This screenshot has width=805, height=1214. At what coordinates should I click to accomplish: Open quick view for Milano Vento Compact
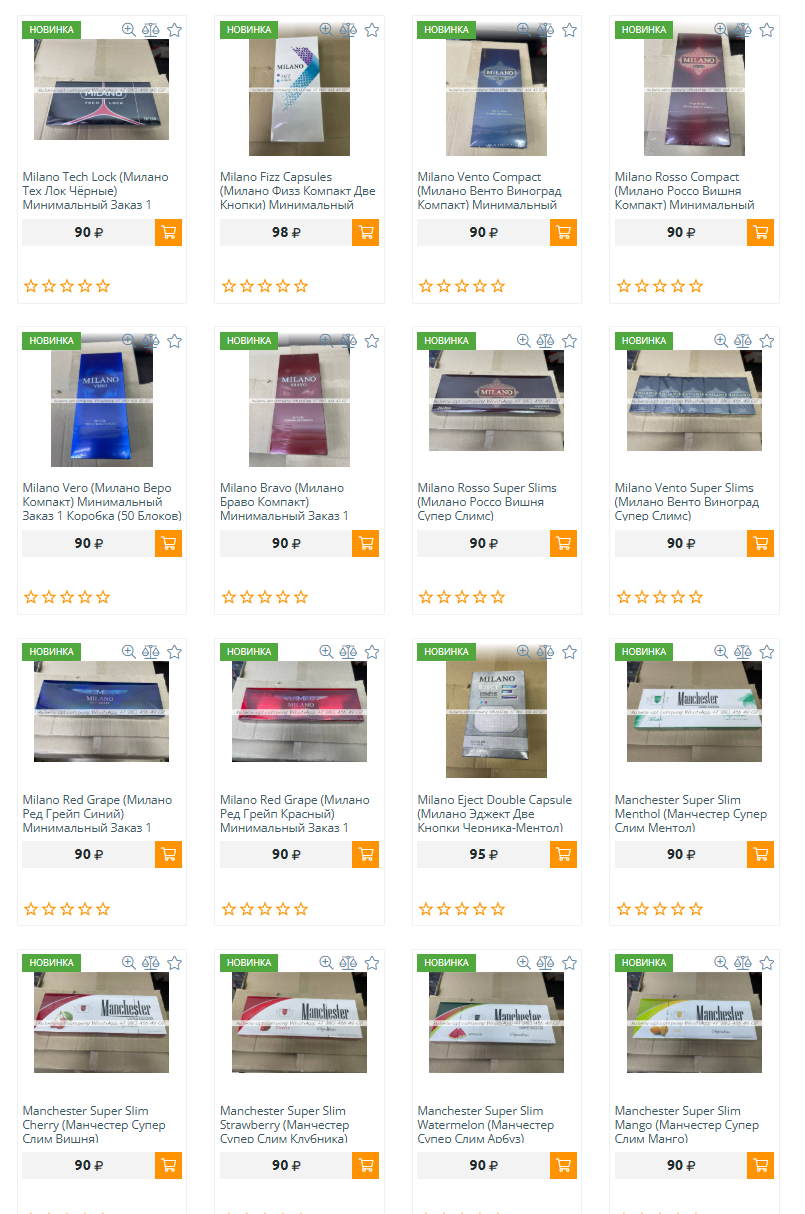pyautogui.click(x=523, y=30)
